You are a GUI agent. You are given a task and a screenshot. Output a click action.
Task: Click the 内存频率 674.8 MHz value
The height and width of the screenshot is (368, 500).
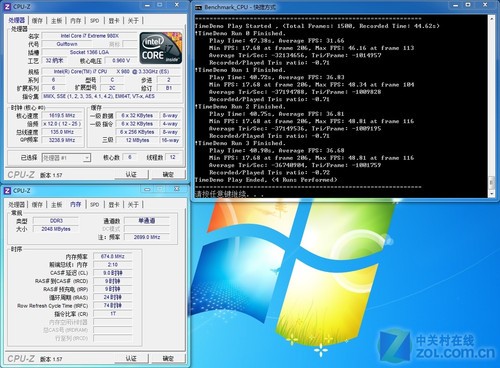click(113, 256)
